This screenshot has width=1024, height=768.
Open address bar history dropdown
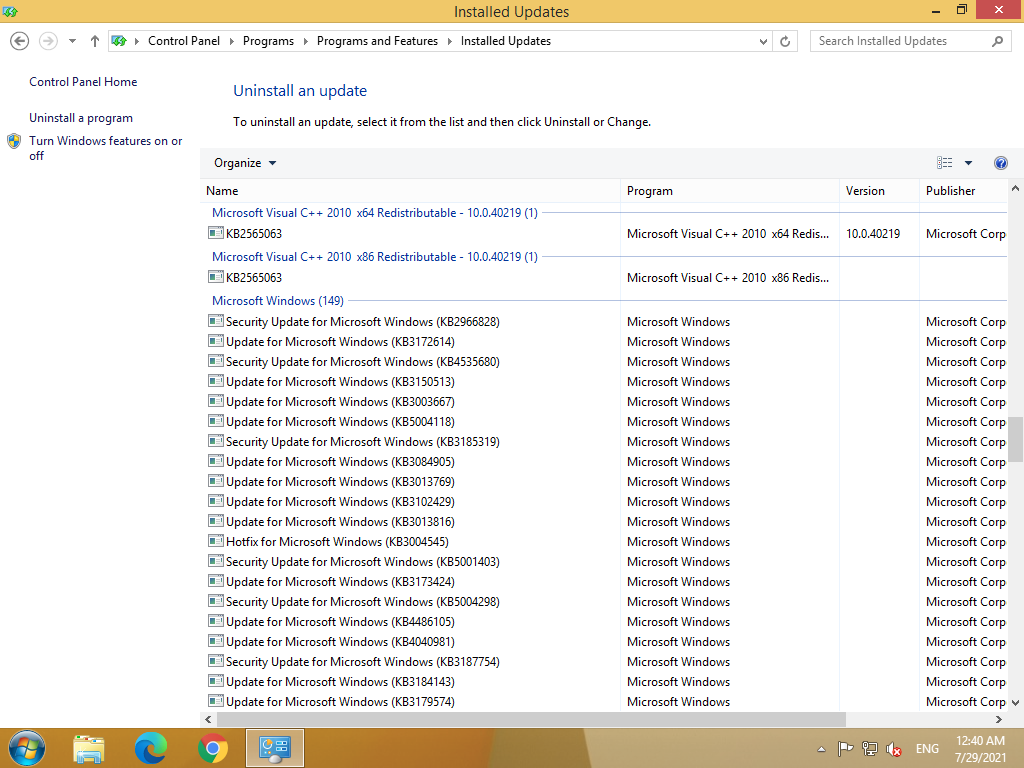(x=763, y=41)
